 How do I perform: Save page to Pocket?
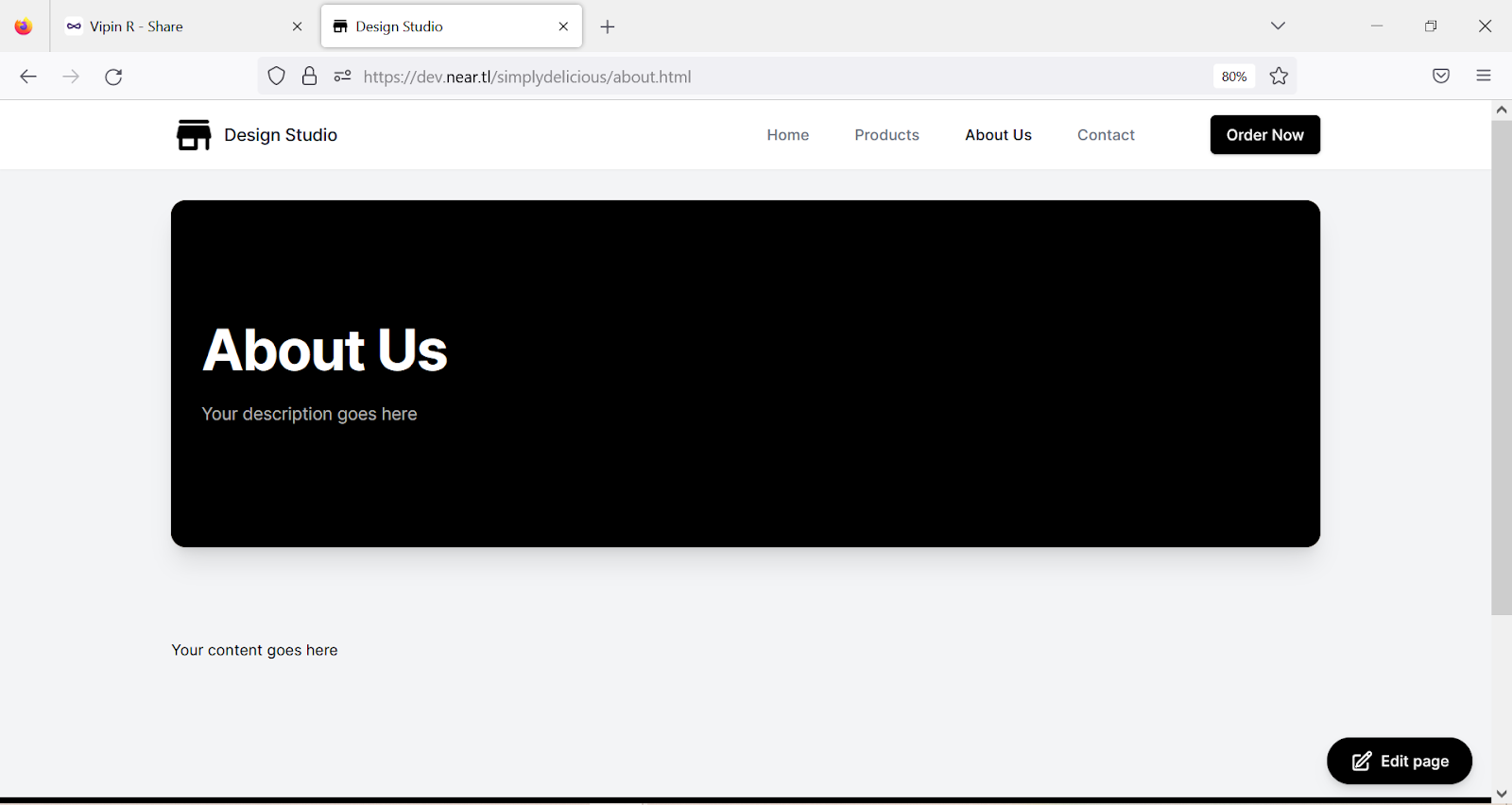pyautogui.click(x=1441, y=77)
